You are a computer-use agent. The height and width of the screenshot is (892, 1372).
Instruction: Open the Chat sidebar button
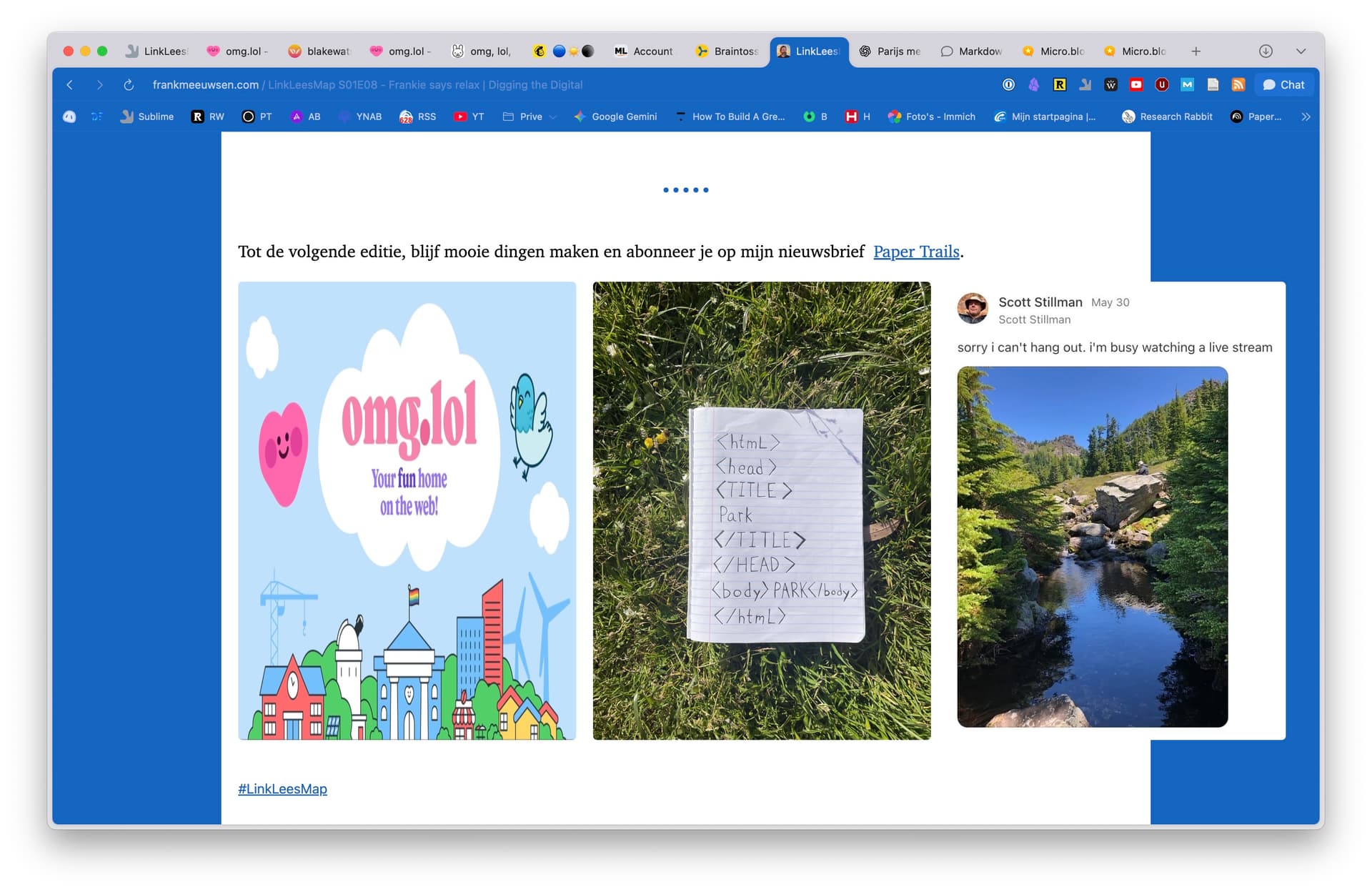pyautogui.click(x=1284, y=84)
